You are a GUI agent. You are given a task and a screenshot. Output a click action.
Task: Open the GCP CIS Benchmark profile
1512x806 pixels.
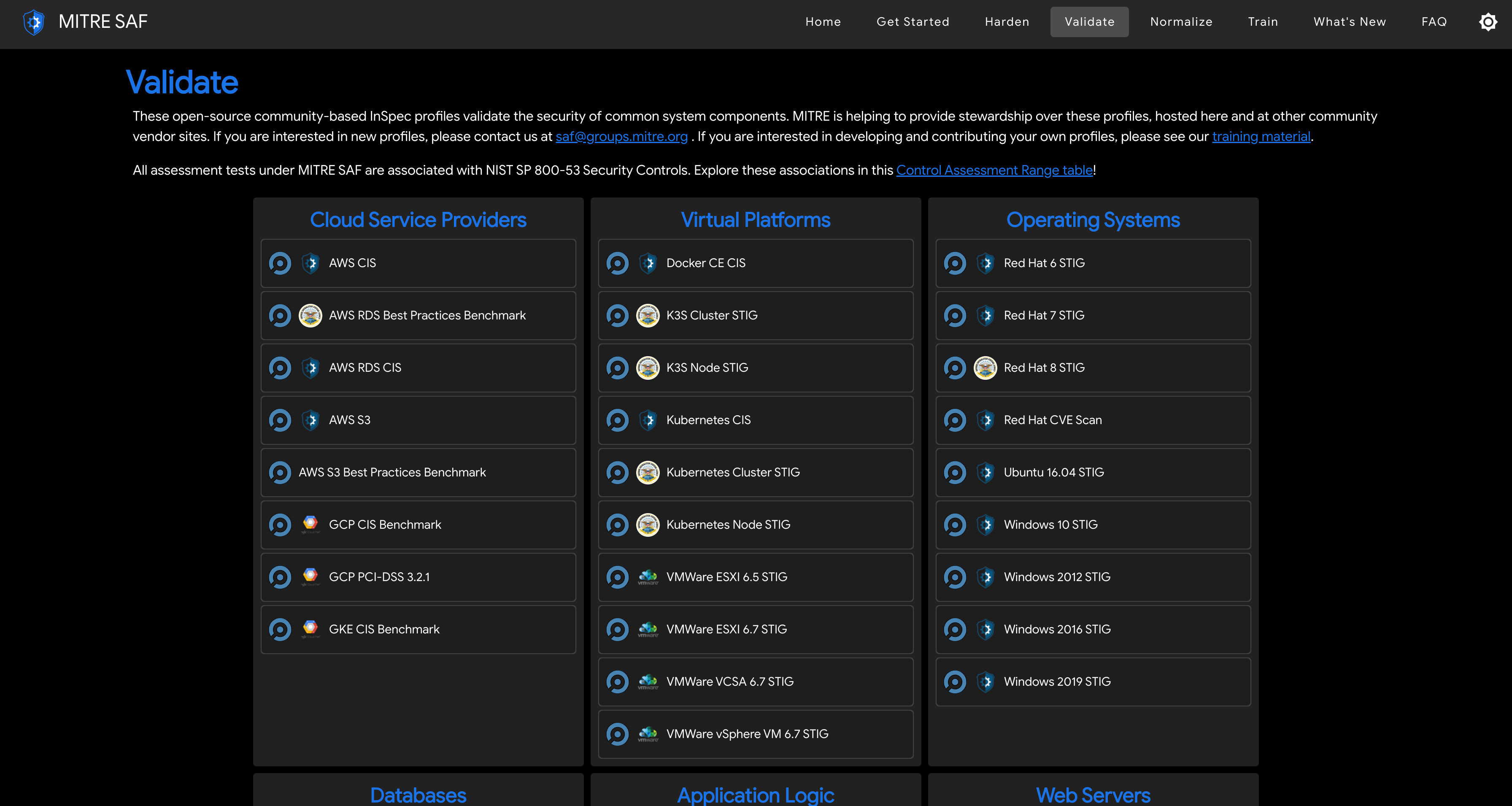pos(418,525)
